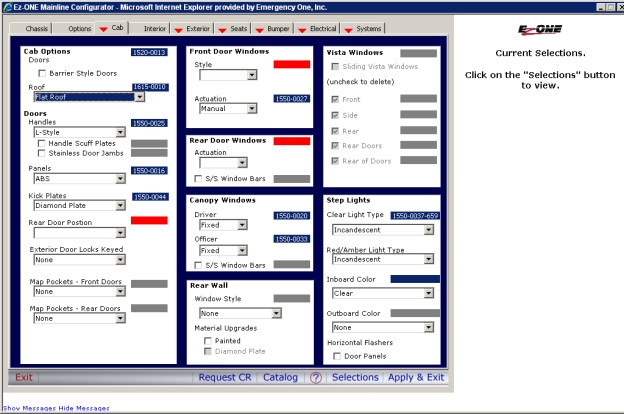The width and height of the screenshot is (624, 414).
Task: Click the blue Inboard Color indicator
Action: point(415,279)
